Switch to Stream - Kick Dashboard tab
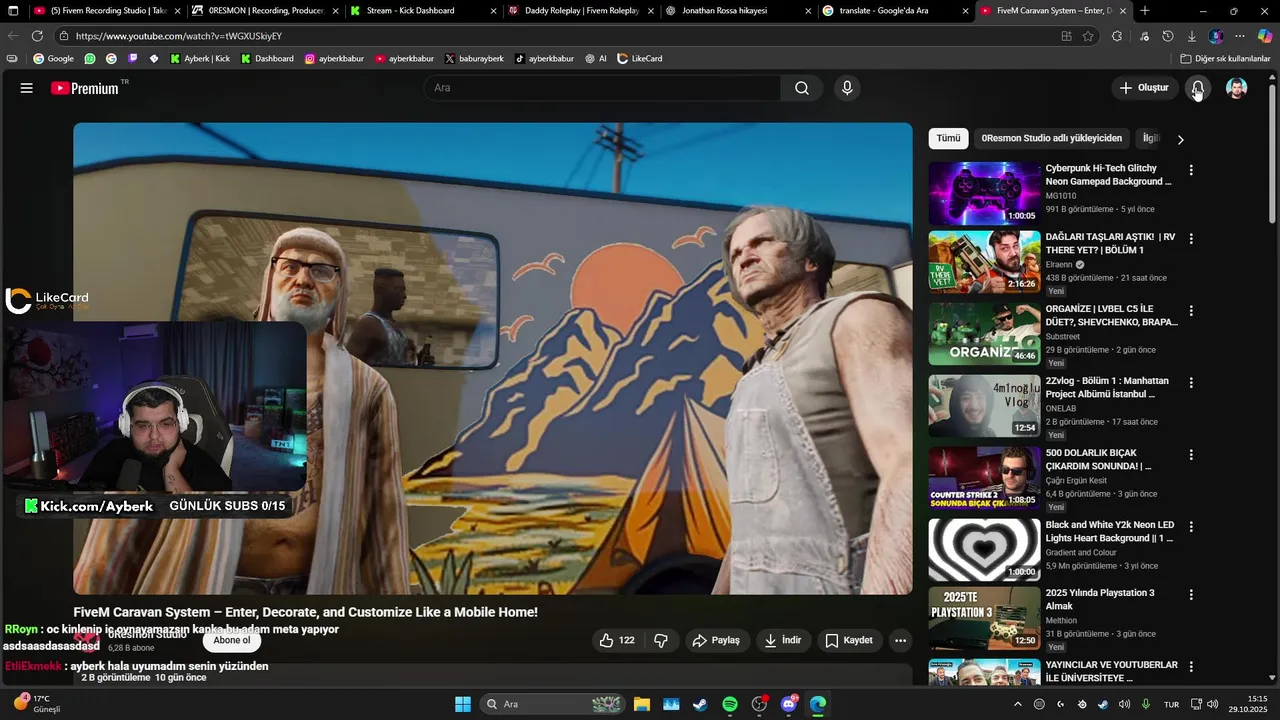 click(x=423, y=11)
